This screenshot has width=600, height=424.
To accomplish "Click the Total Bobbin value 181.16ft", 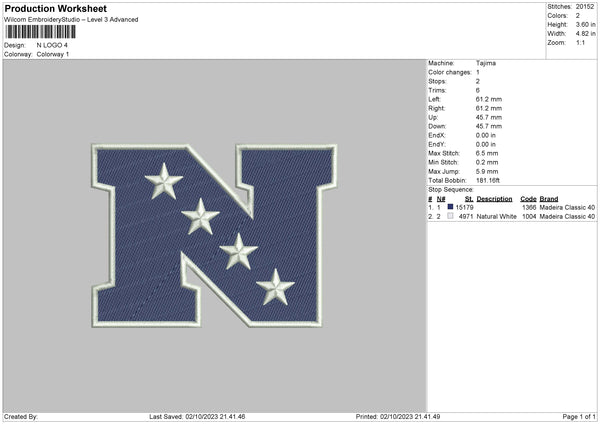I will tap(488, 181).
